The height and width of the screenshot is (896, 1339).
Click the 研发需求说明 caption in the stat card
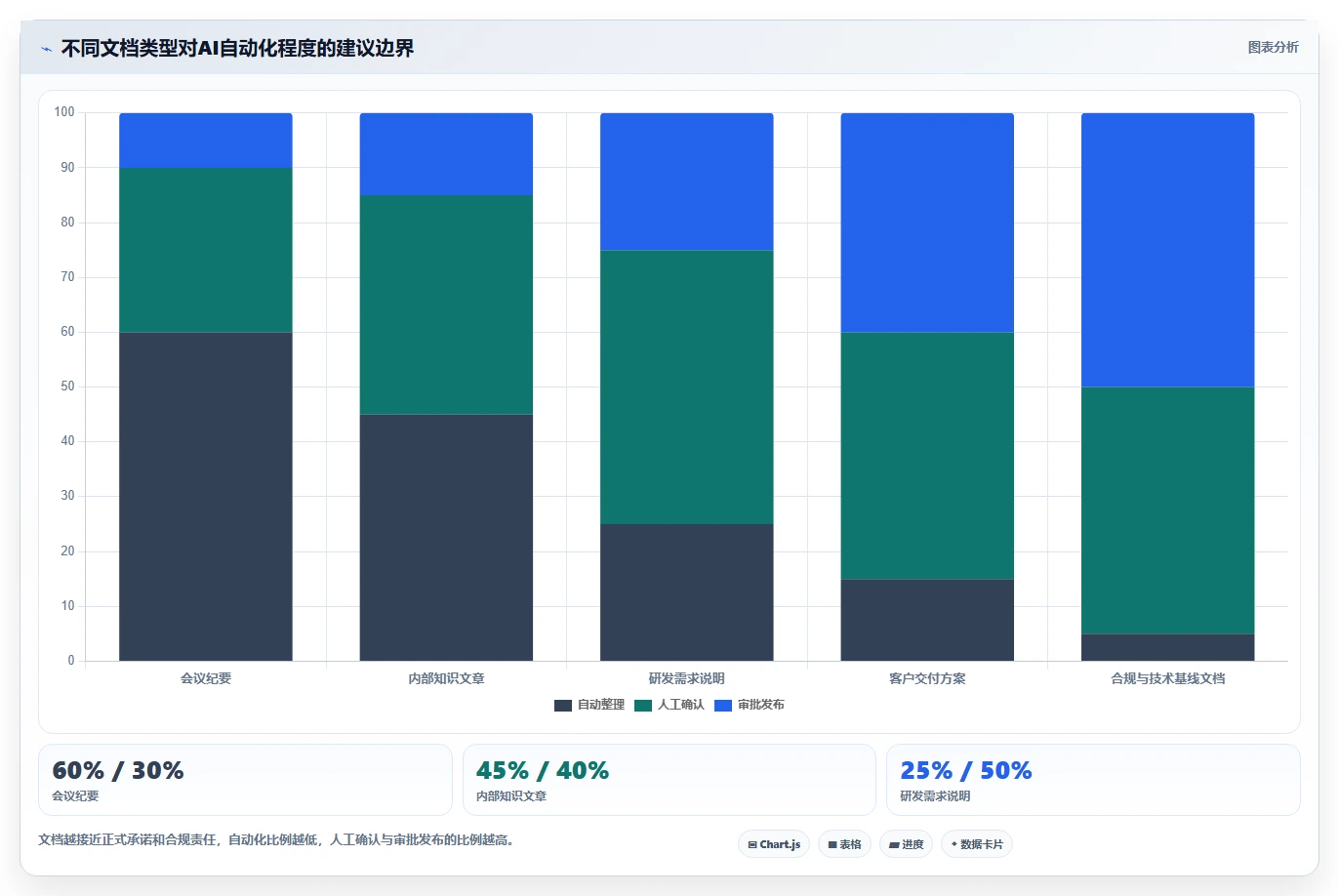coord(935,796)
